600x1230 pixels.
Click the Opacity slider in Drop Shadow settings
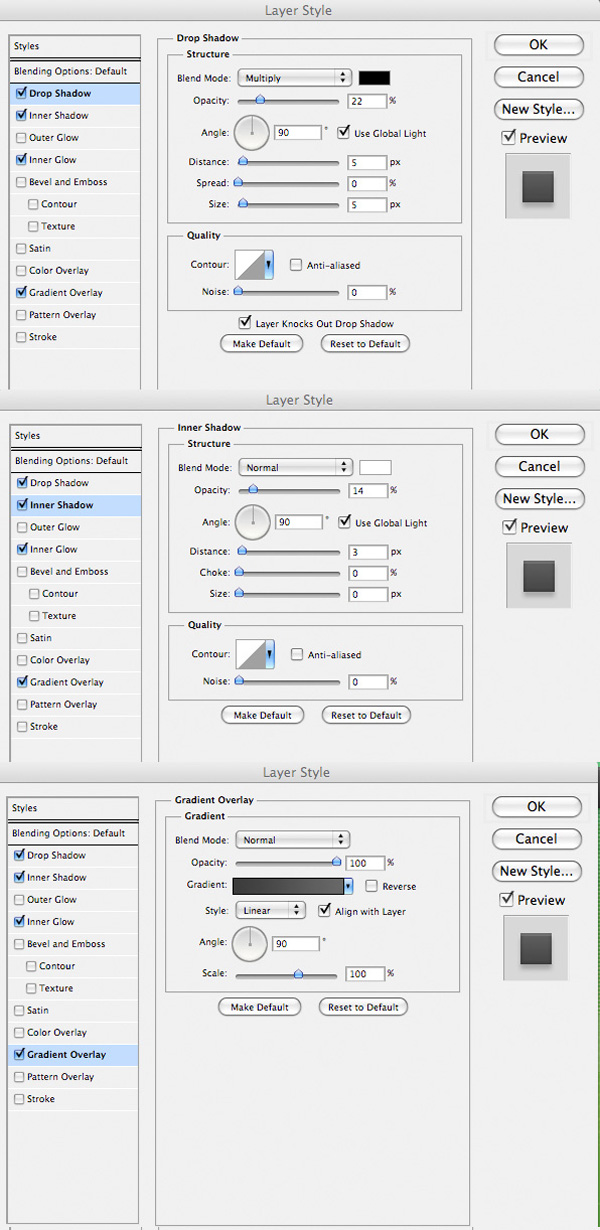(x=287, y=100)
